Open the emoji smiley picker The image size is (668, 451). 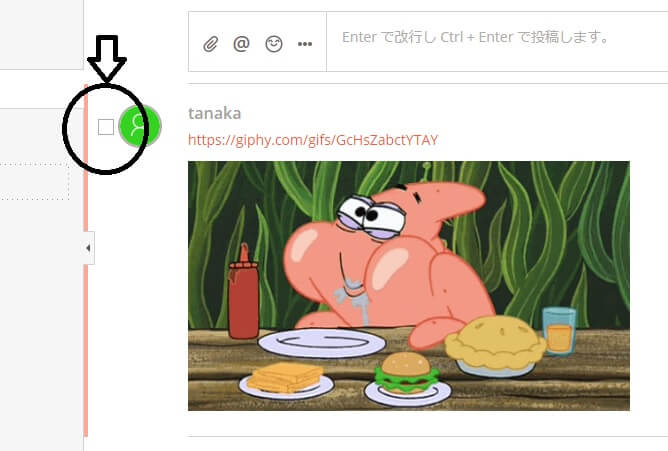274,44
